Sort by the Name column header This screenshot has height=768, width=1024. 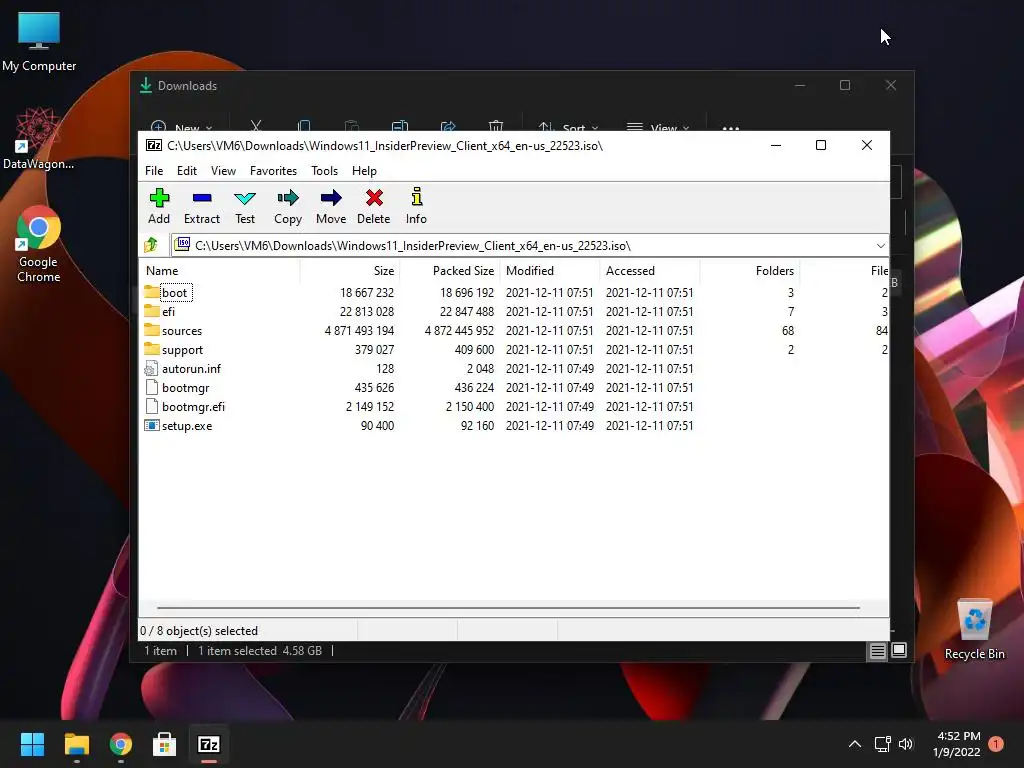point(219,270)
